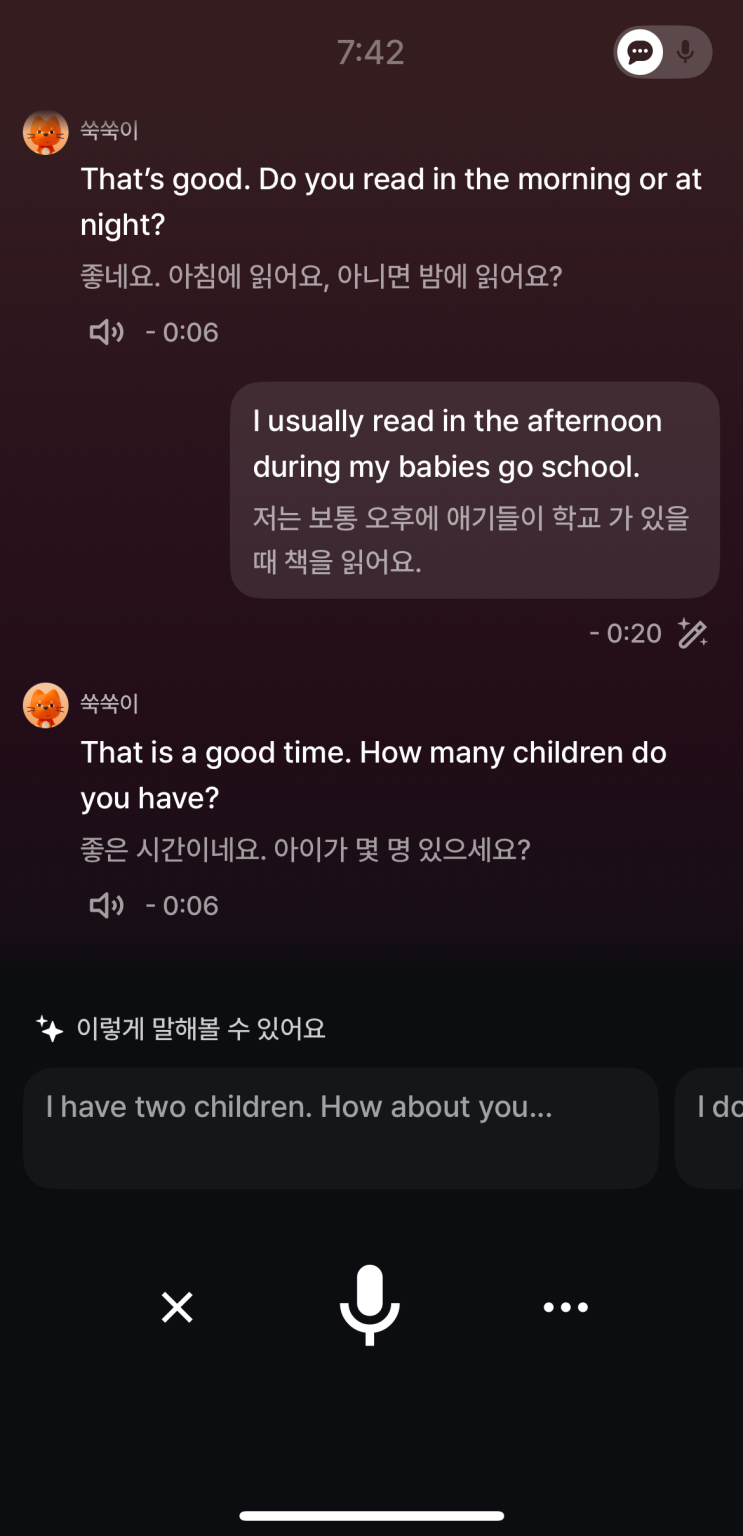Tap the sparkle icon next to suggestion header
Image resolution: width=743 pixels, height=1536 pixels.
point(49,1028)
